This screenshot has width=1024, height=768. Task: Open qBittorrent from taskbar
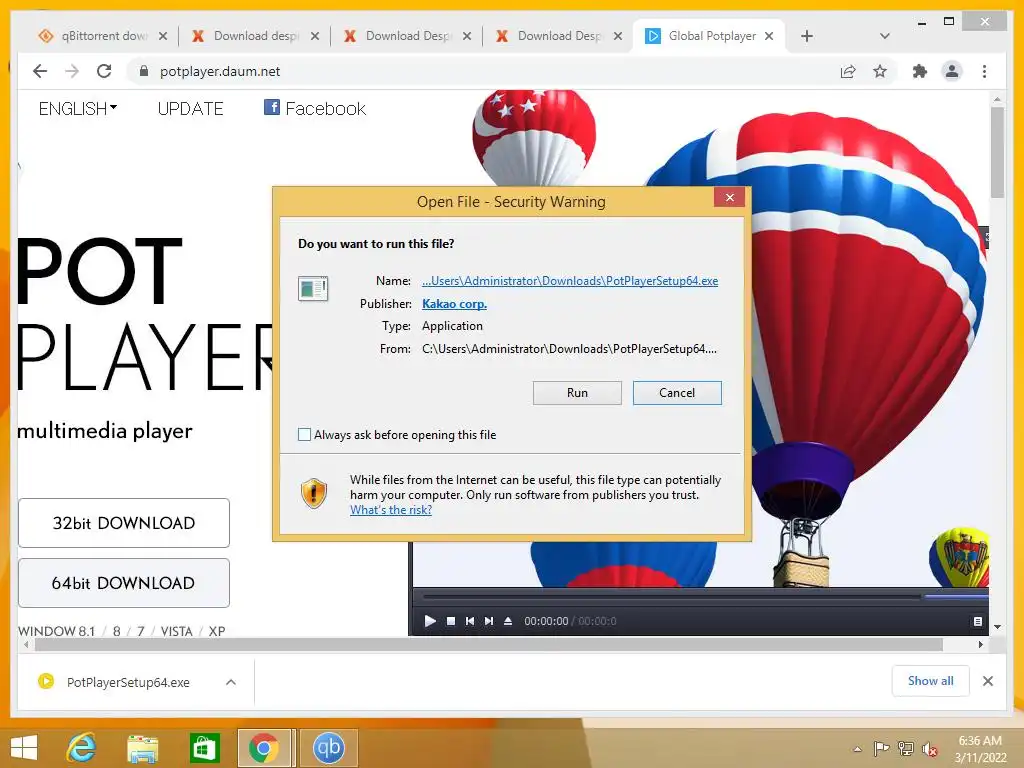[328, 748]
